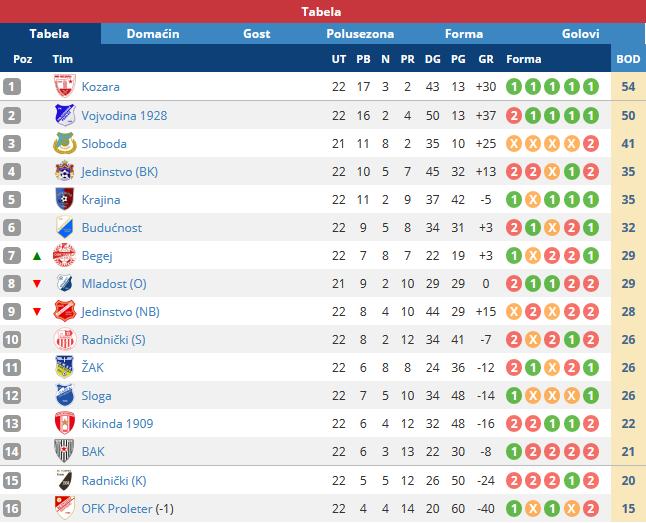
Task: Open the Jedinstvo (BK) team link
Action: (x=120, y=171)
